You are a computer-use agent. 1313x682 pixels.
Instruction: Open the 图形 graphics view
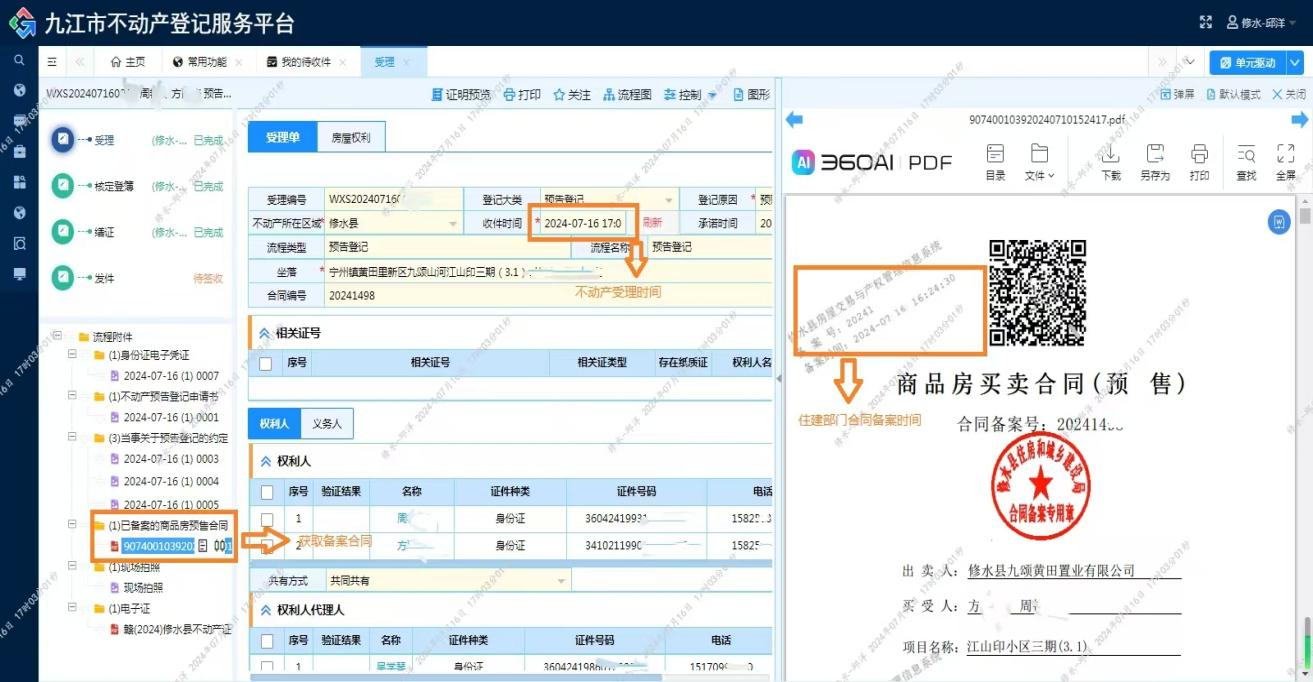pos(752,94)
